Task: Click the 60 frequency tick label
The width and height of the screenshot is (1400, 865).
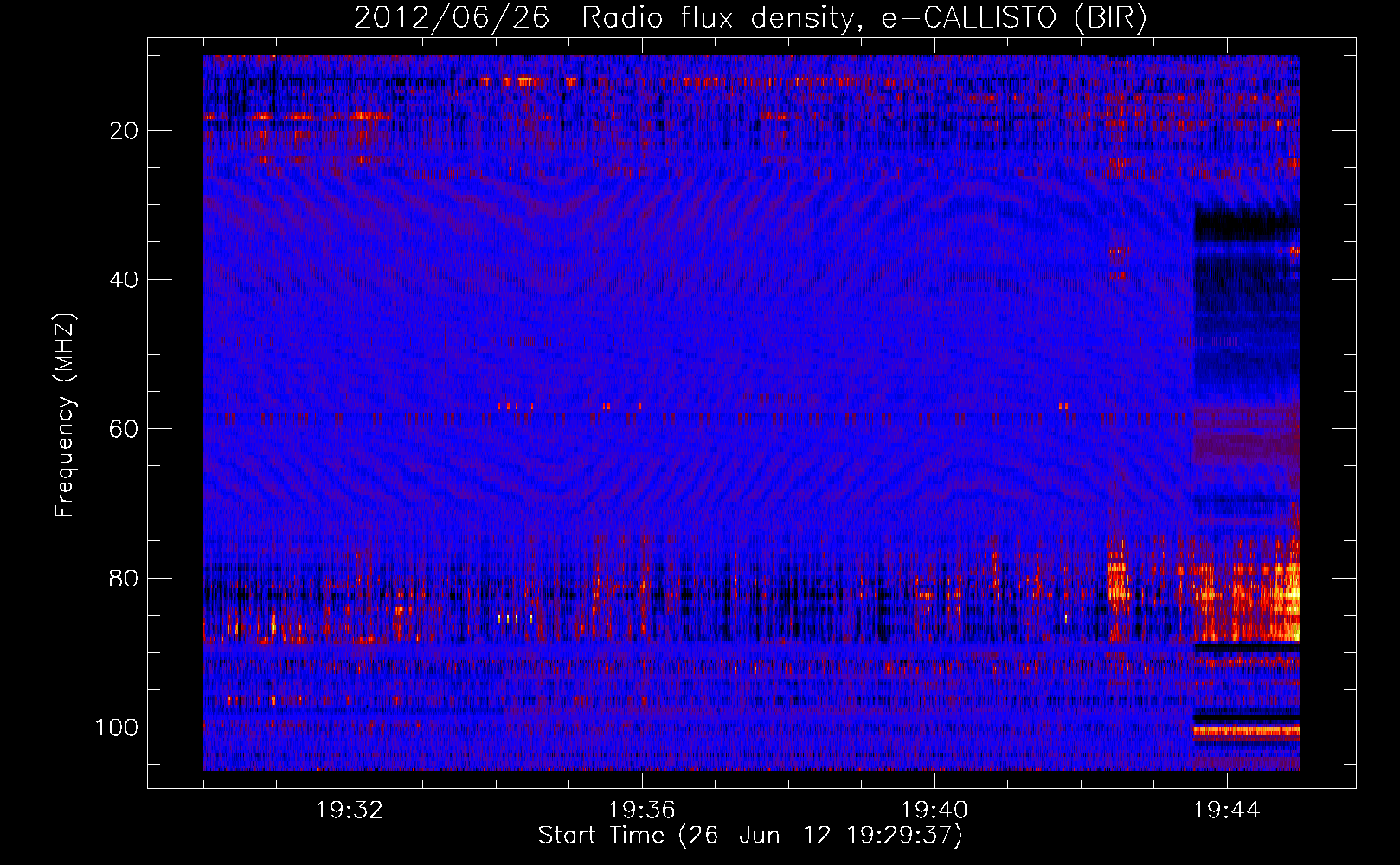Action: pyautogui.click(x=125, y=429)
